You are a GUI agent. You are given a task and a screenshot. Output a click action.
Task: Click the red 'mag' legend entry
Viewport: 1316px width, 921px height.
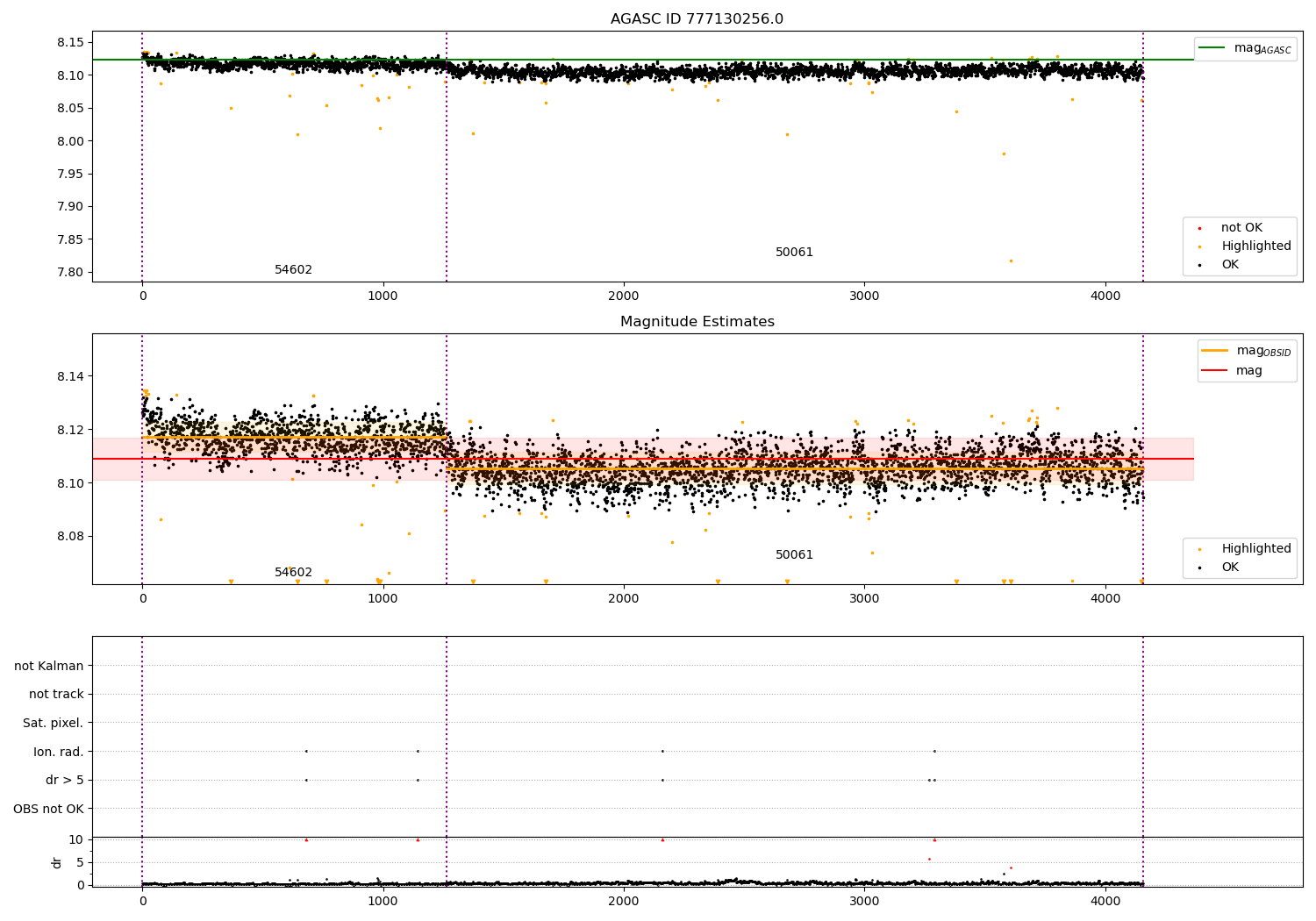(1233, 371)
